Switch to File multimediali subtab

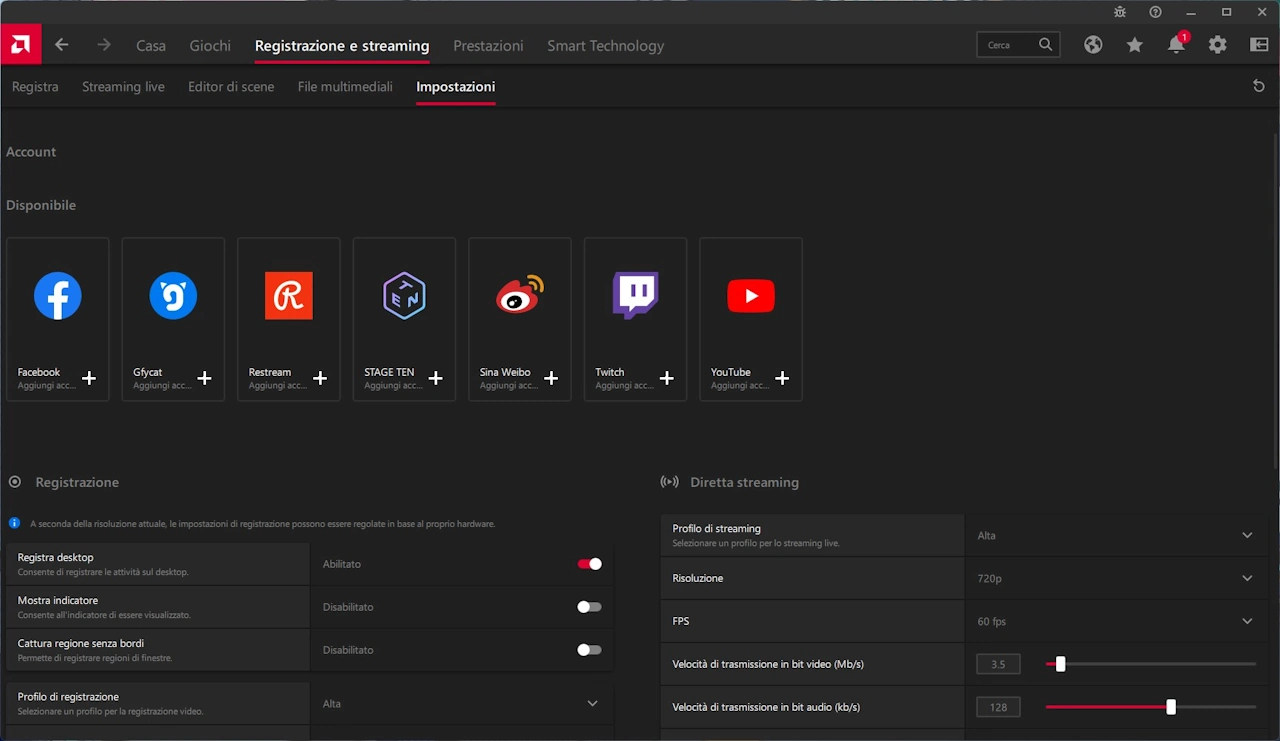[345, 87]
